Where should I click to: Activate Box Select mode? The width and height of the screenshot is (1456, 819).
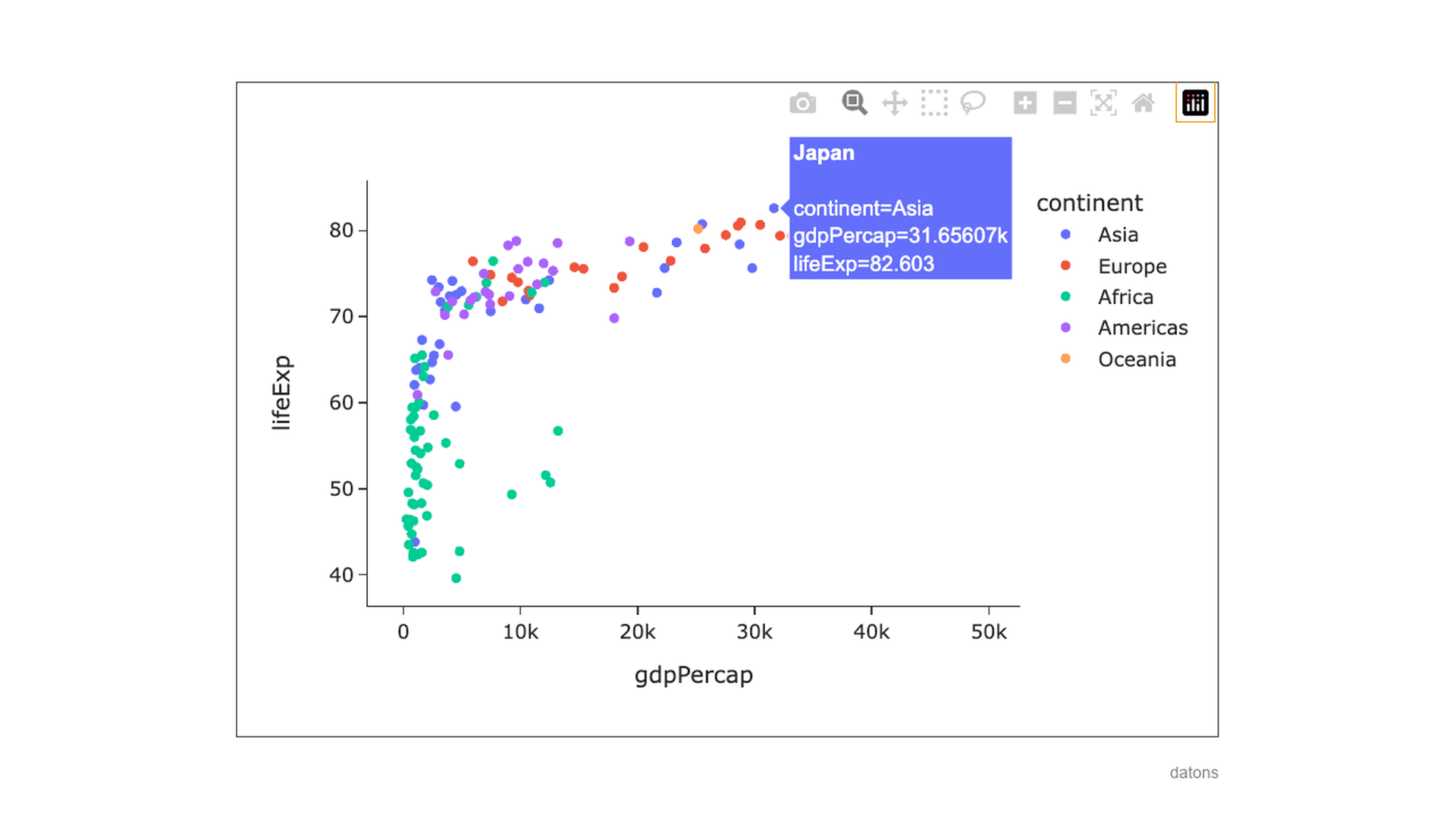934,102
